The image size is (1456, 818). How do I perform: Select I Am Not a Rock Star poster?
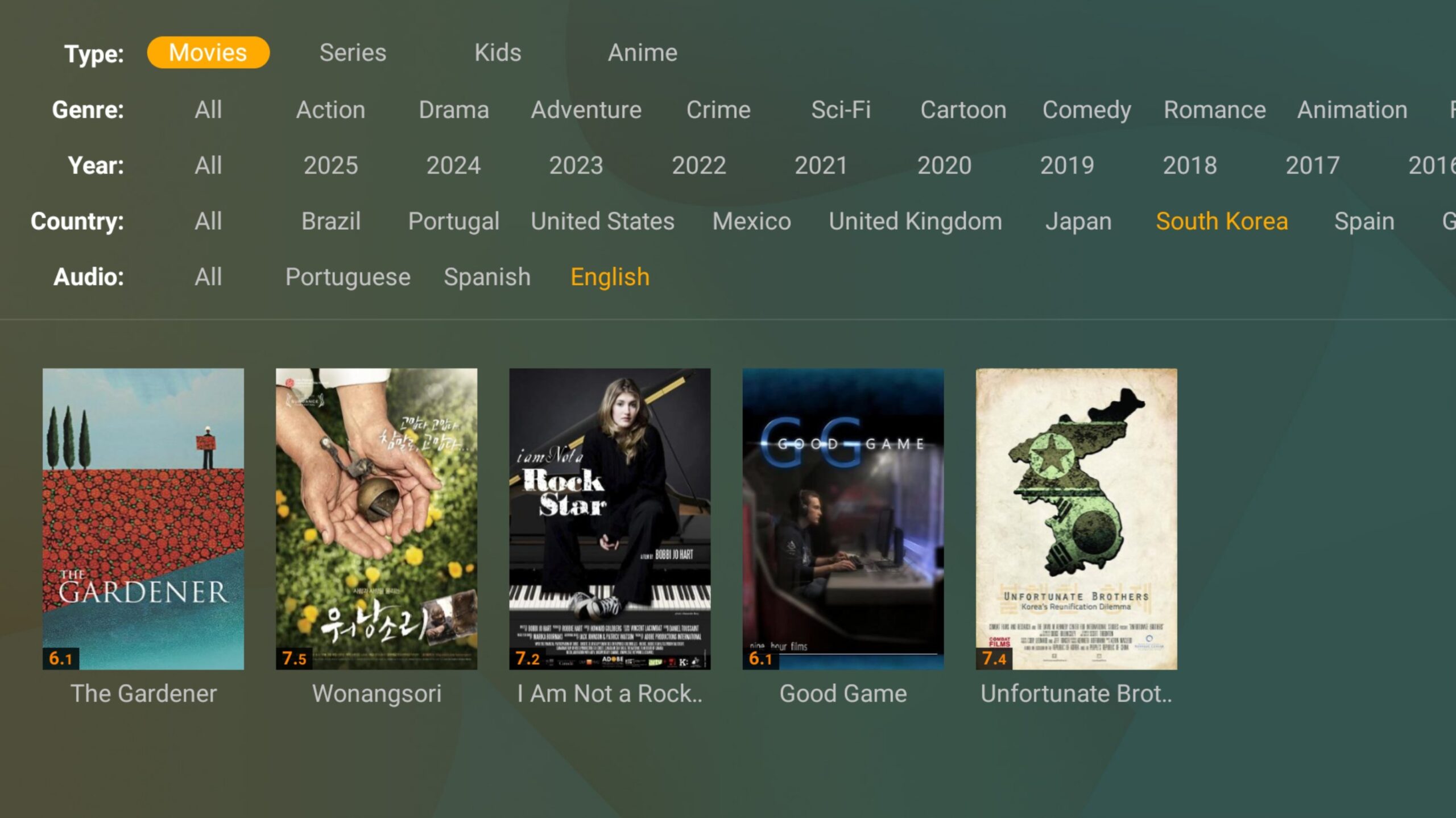(x=610, y=519)
